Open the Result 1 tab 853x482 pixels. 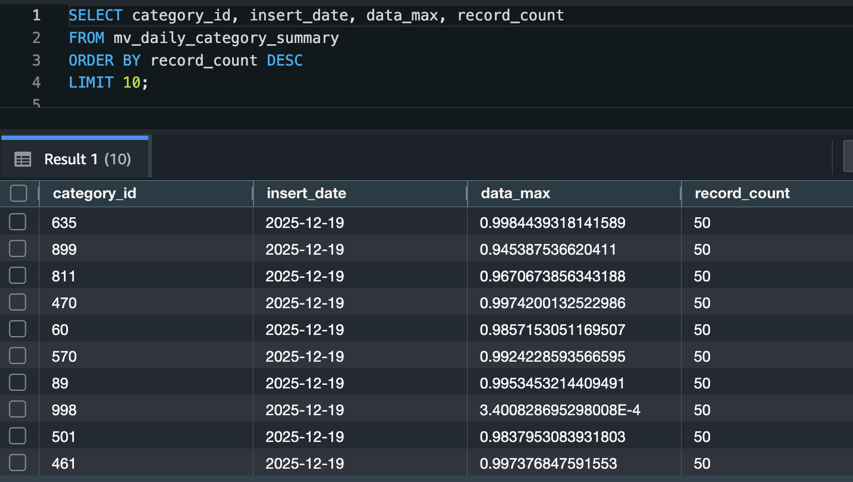pos(75,159)
